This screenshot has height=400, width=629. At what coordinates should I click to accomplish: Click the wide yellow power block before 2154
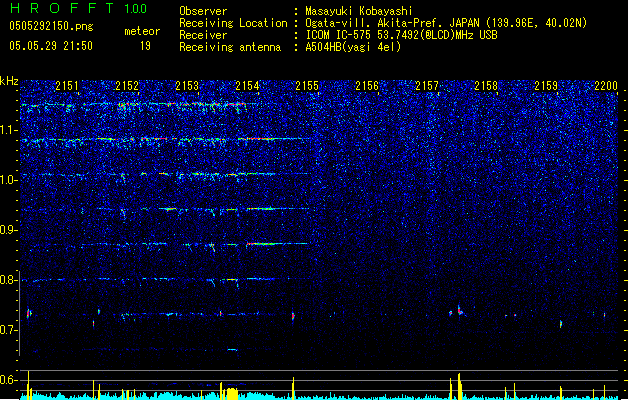point(232,393)
